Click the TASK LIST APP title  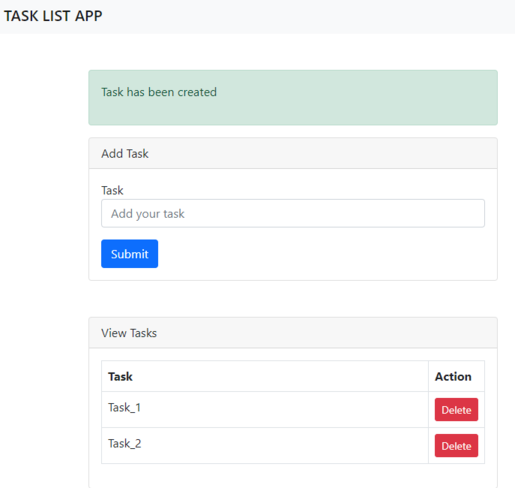pyautogui.click(x=53, y=16)
